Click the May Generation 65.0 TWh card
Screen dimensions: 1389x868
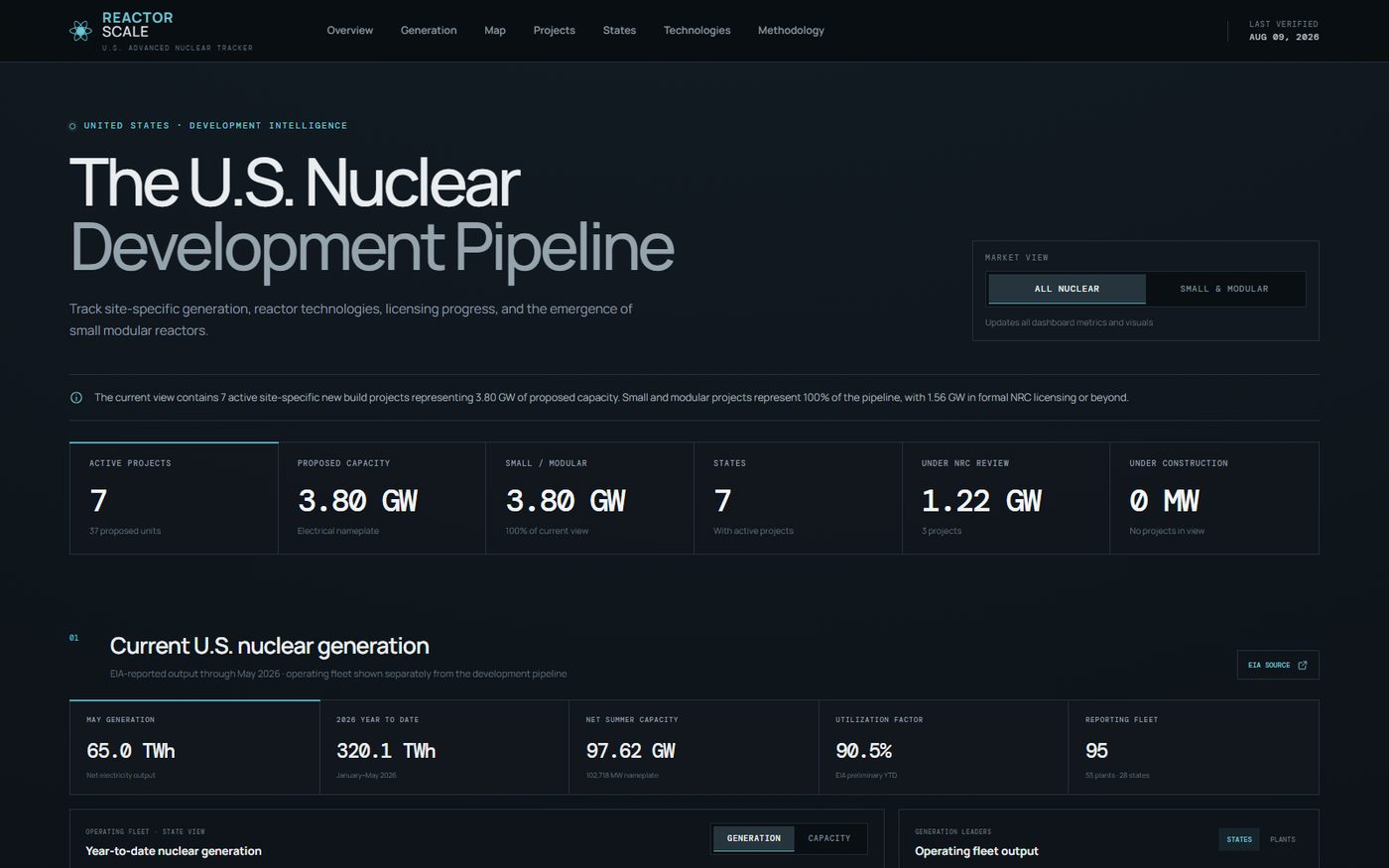[194, 747]
